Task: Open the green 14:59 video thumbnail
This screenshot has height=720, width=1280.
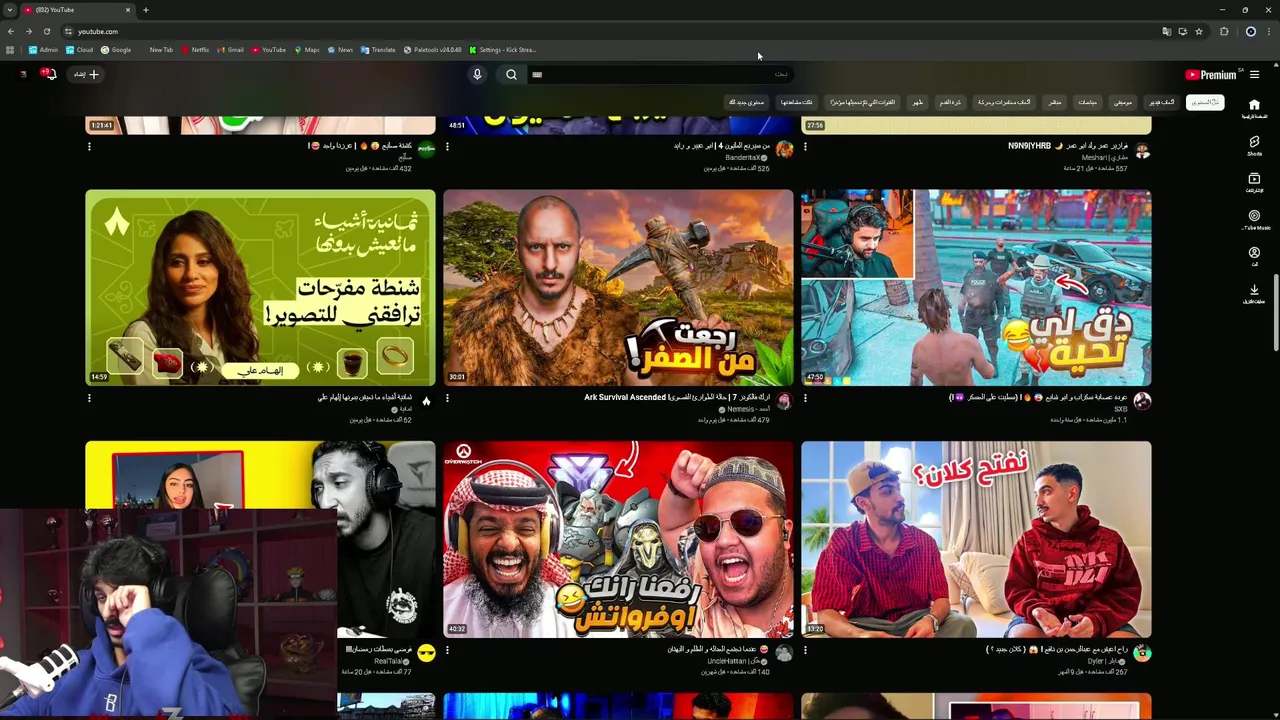Action: (x=260, y=288)
